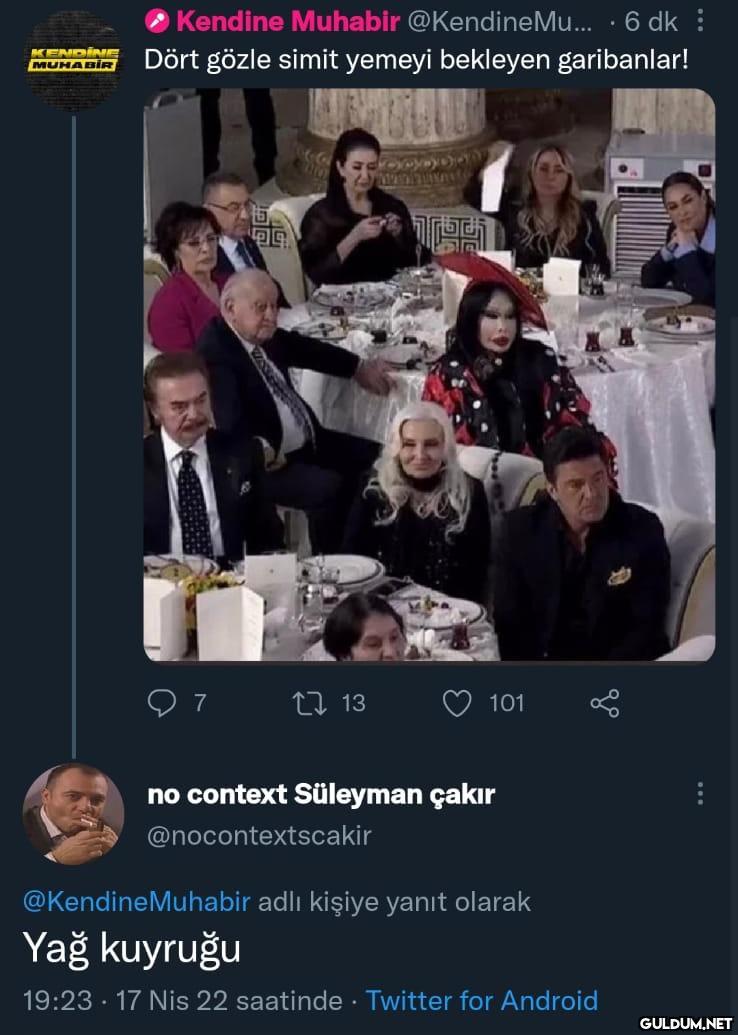Click the 6 dk timestamp
The height and width of the screenshot is (1035, 738).
tap(651, 21)
